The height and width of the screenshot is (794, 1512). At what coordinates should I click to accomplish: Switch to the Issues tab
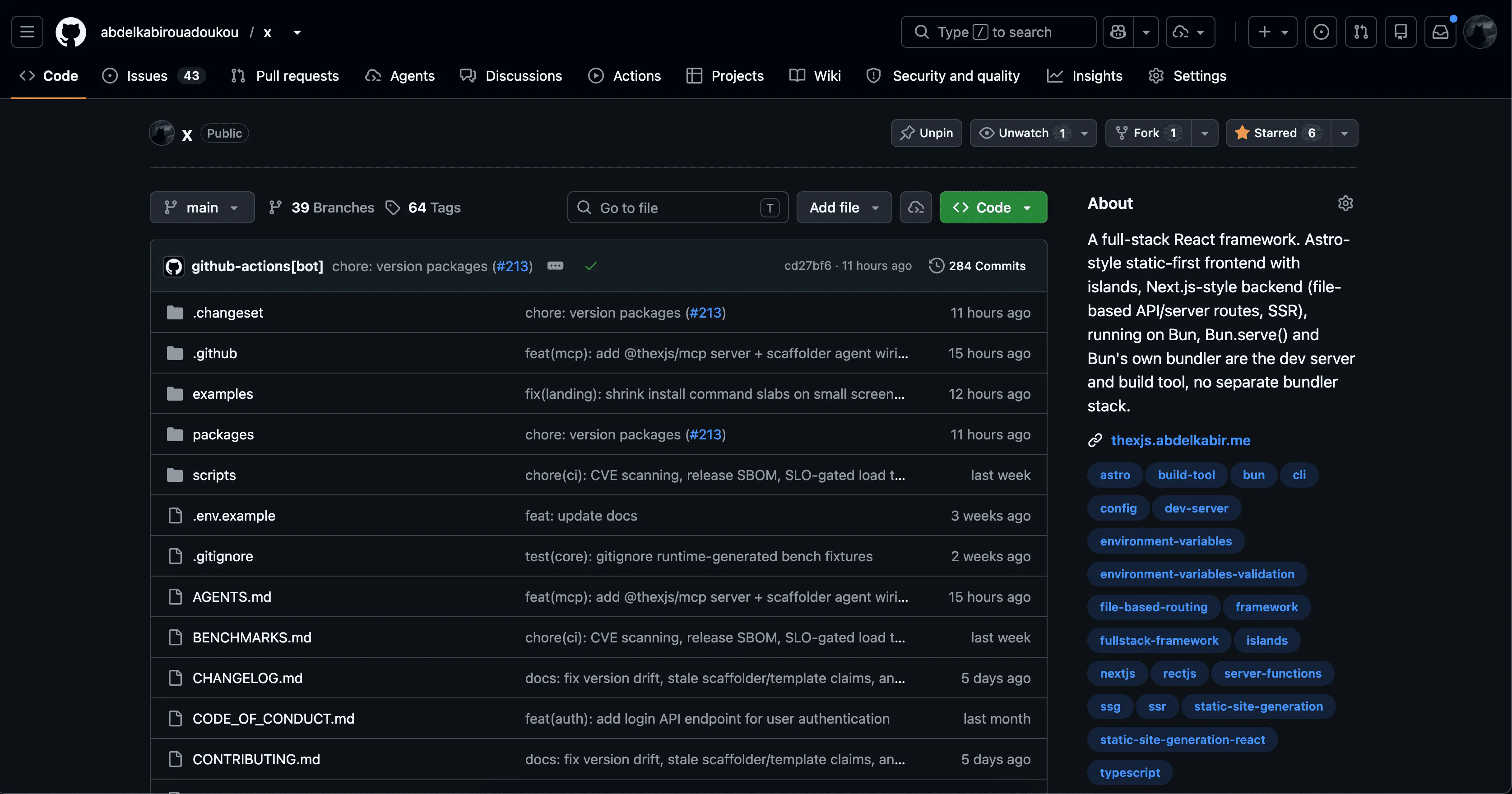coord(154,75)
